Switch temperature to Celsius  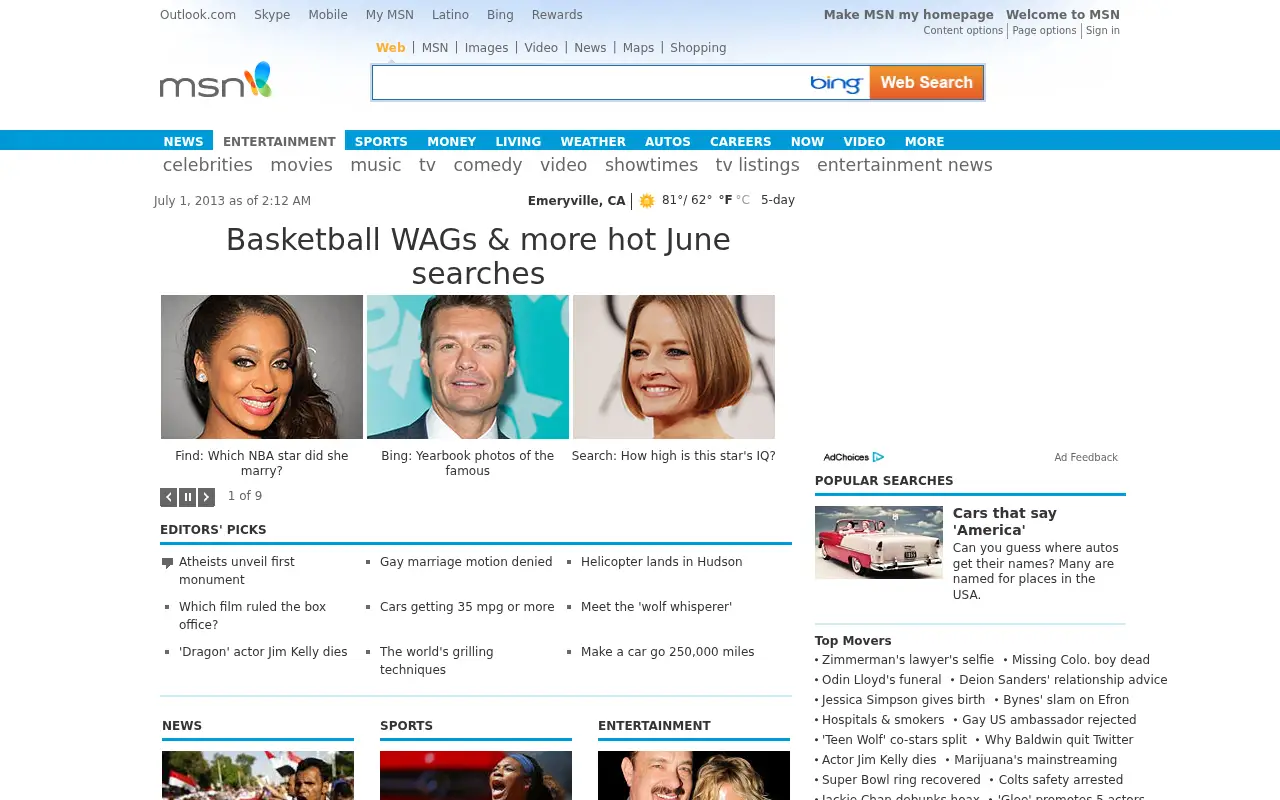(x=743, y=200)
